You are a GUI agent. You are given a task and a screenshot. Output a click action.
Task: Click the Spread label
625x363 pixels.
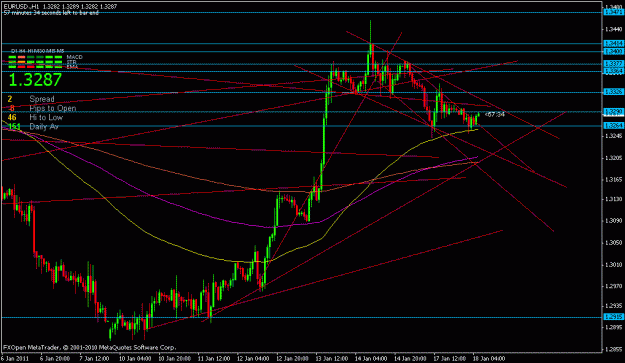click(42, 99)
